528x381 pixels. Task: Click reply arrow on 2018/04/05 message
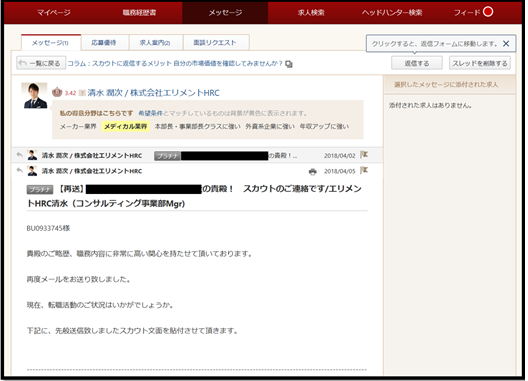(20, 170)
